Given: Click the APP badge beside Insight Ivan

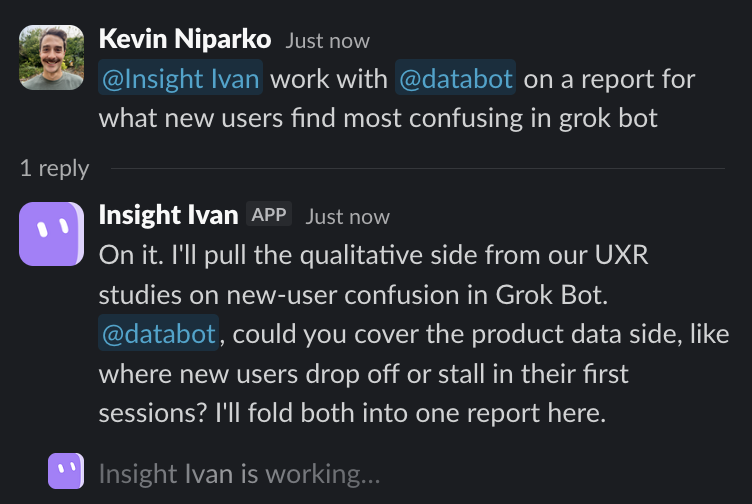Looking at the screenshot, I should 269,214.
